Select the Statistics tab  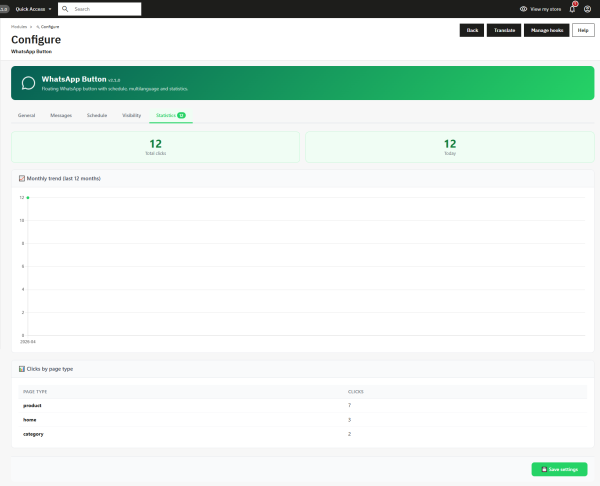coord(171,115)
